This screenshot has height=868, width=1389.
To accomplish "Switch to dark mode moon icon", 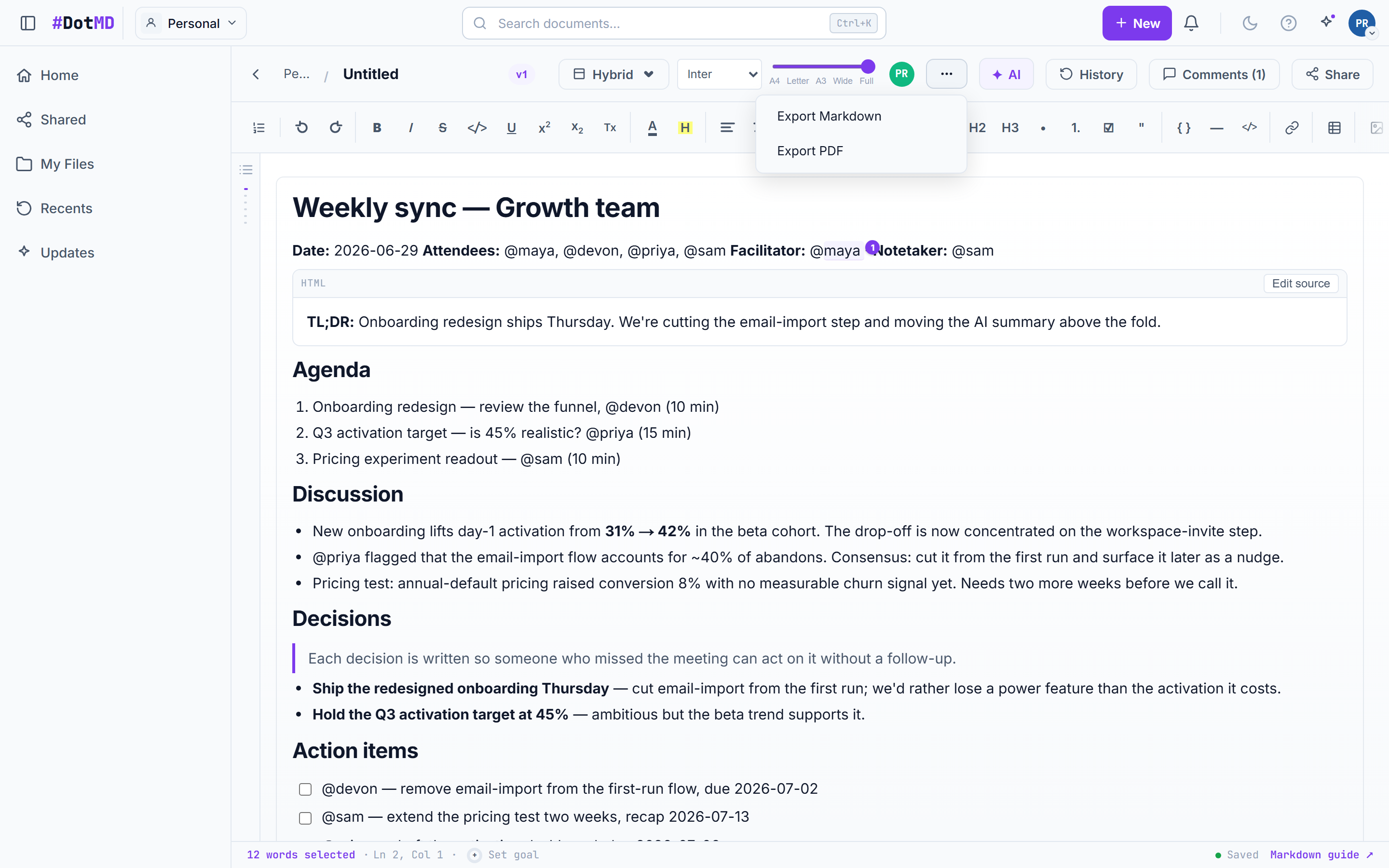I will coord(1250,23).
